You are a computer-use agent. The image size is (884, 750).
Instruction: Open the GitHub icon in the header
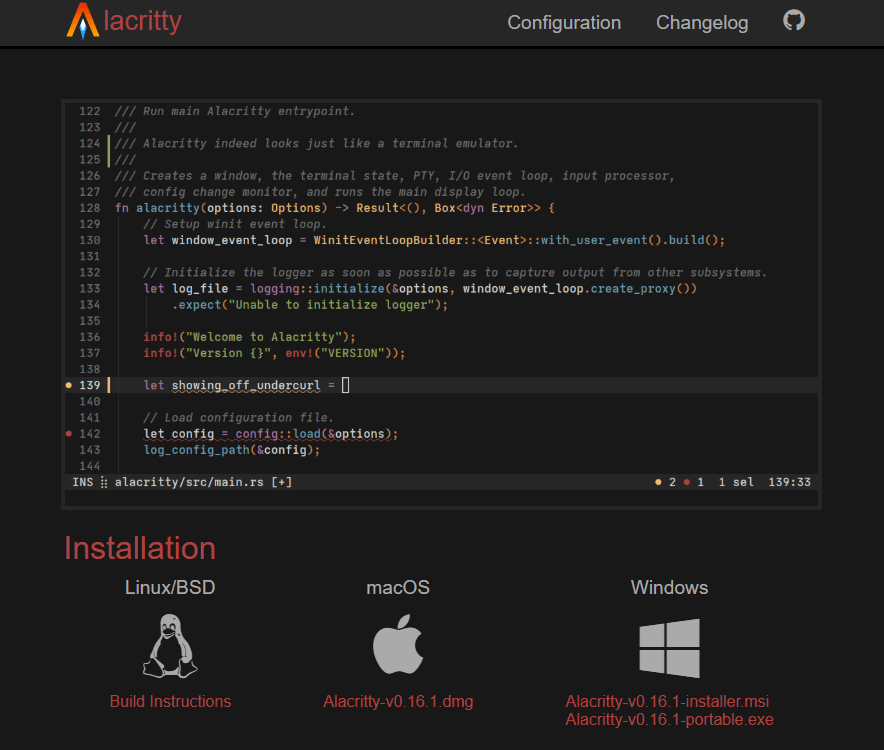click(x=793, y=20)
